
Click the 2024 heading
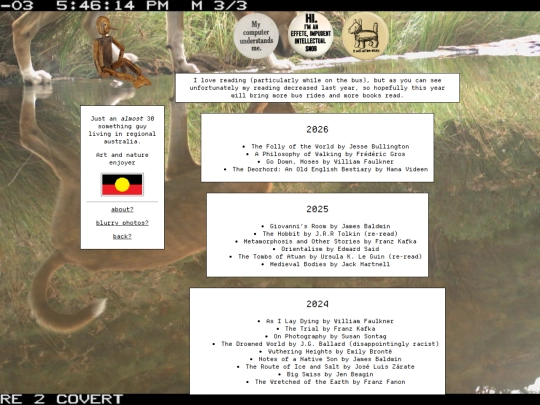tap(317, 304)
